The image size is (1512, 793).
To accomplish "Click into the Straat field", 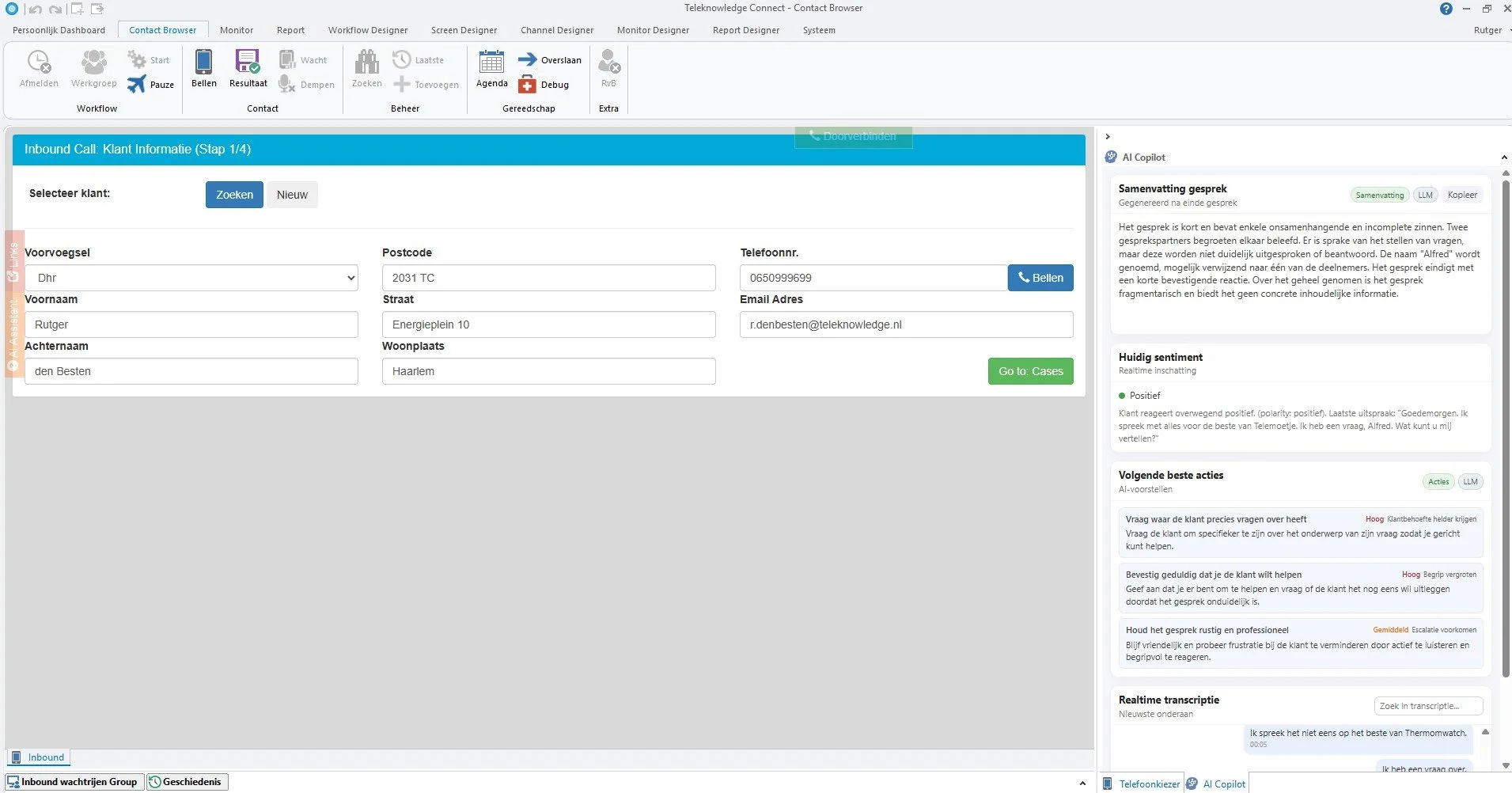I will point(549,324).
